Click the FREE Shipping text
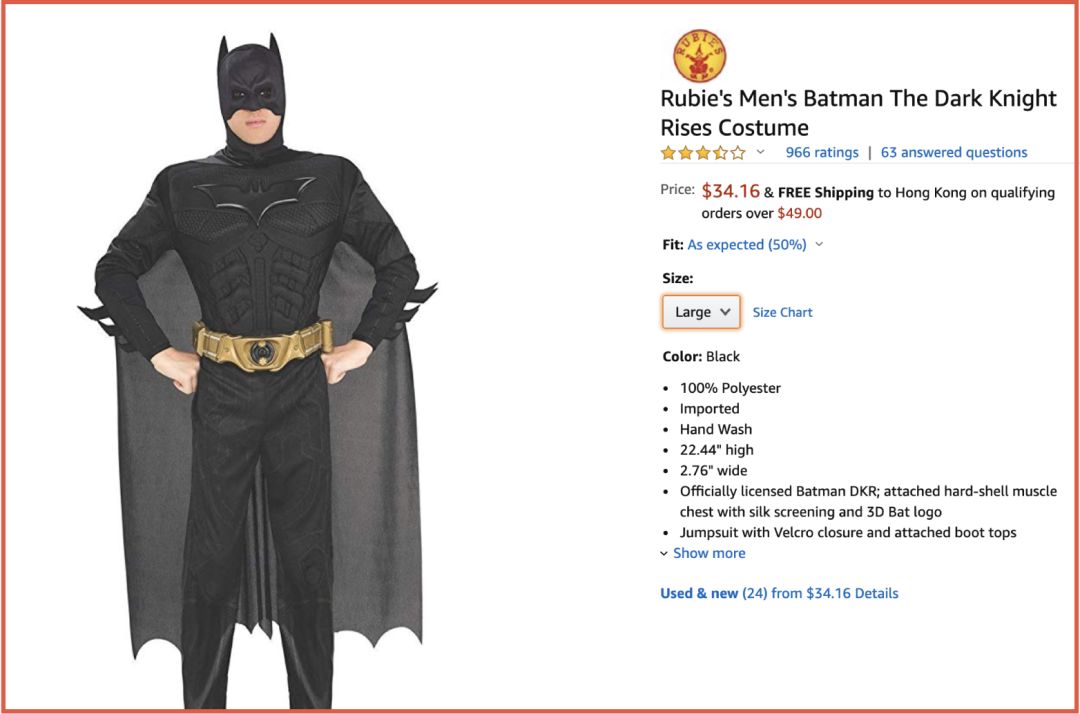 click(825, 193)
